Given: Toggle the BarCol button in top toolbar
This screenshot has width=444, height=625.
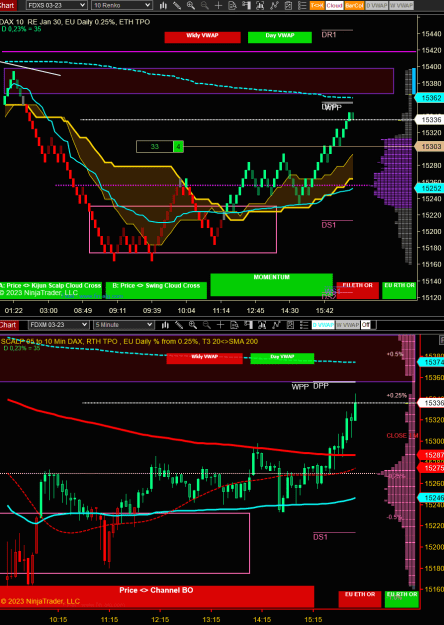Looking at the screenshot, I should pos(354,5).
